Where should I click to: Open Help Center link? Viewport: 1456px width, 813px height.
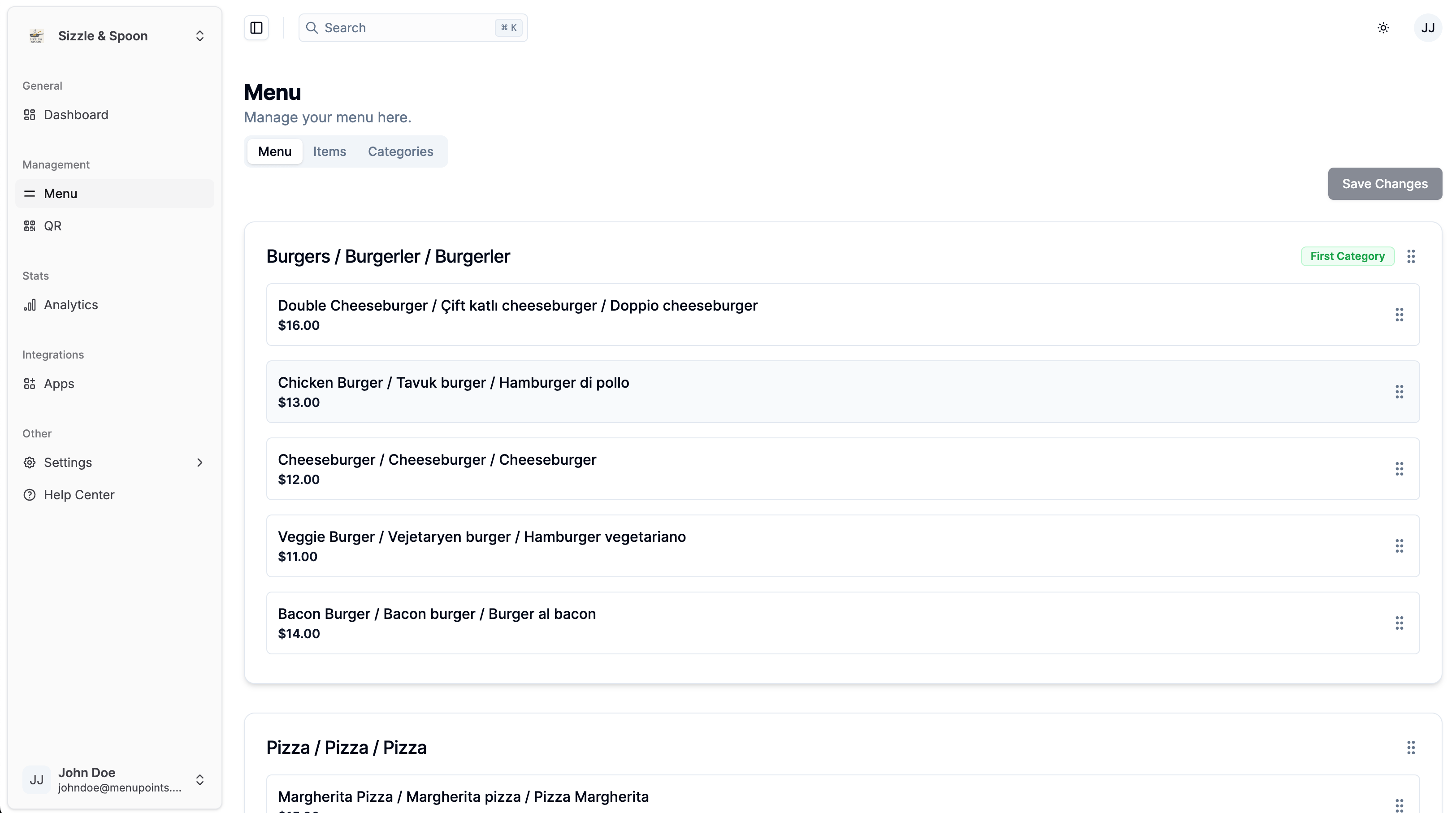78,495
